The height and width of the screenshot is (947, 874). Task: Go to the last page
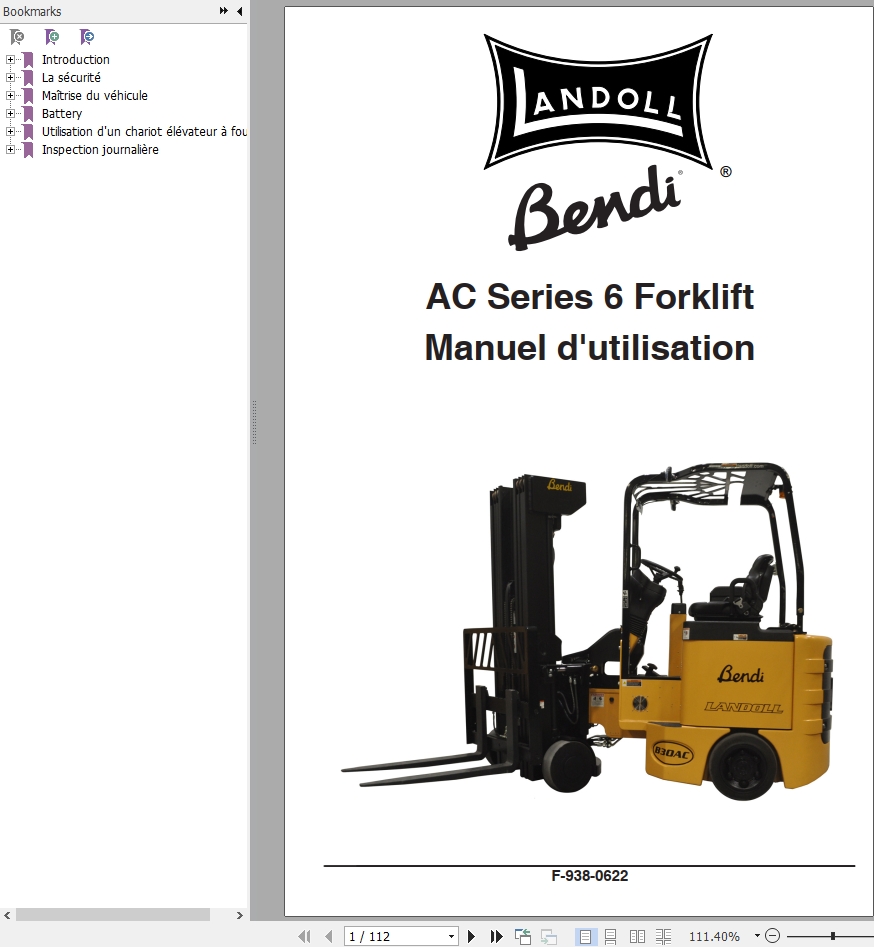point(496,936)
